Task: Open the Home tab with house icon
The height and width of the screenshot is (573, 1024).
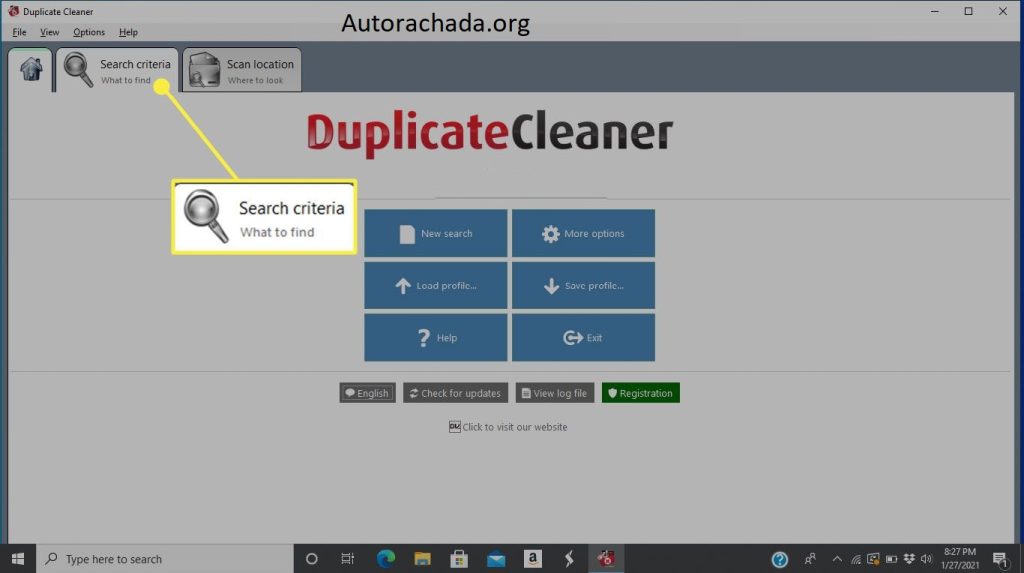Action: coord(31,70)
